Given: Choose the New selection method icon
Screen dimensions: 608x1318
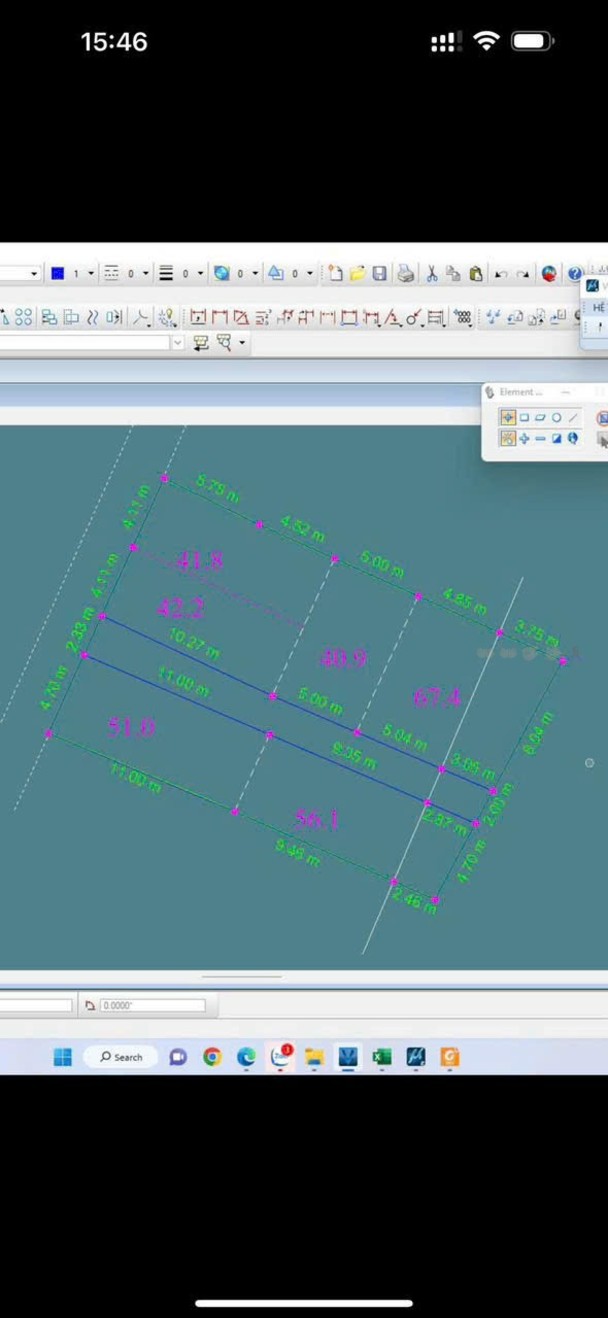Looking at the screenshot, I should pos(508,438).
